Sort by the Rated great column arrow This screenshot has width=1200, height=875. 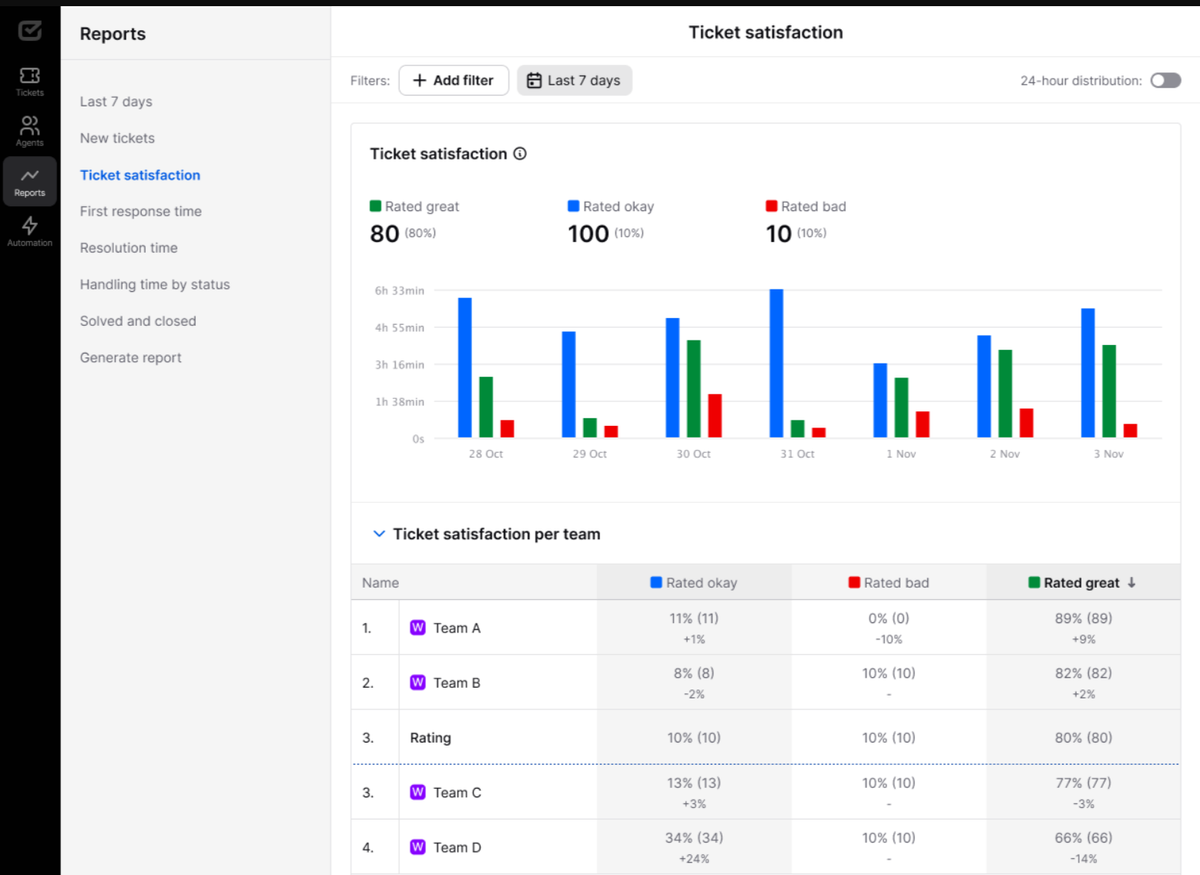pos(1132,583)
